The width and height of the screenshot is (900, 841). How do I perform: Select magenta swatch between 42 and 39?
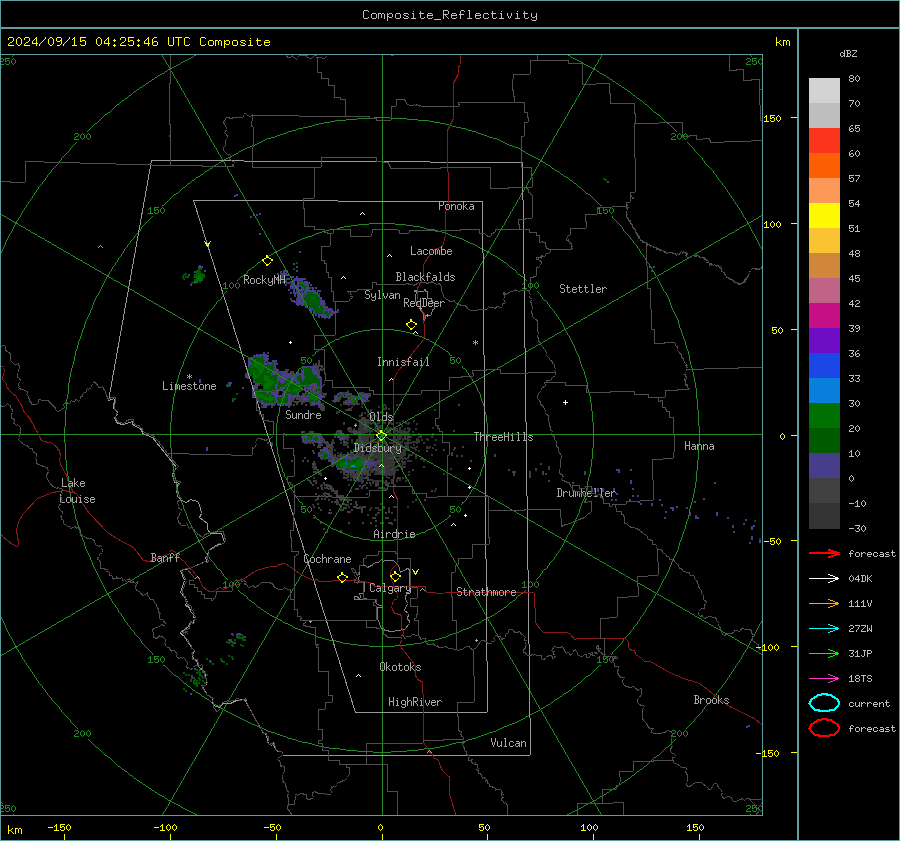[824, 315]
